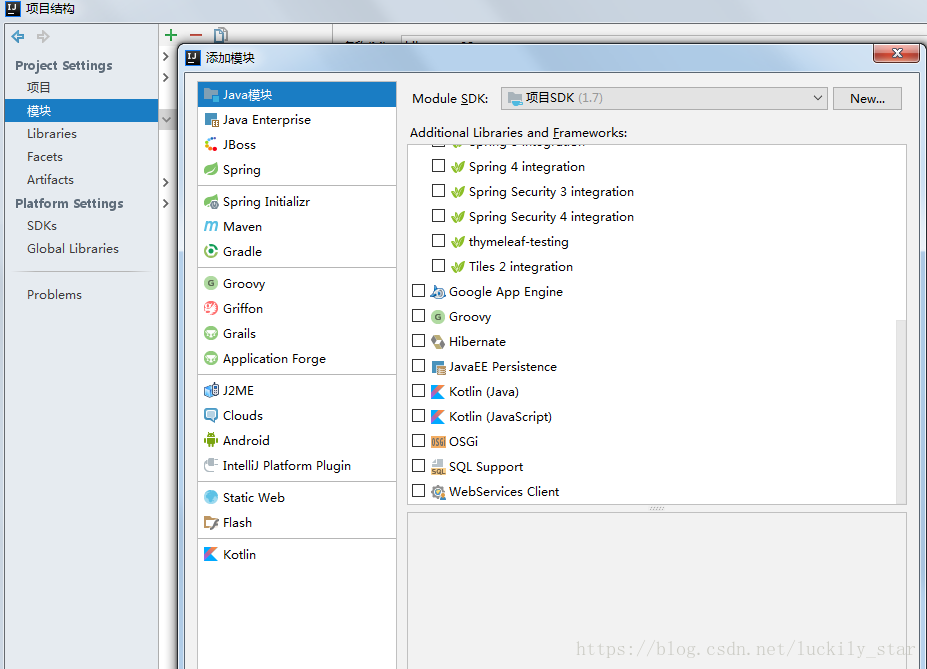This screenshot has width=927, height=669.
Task: Click the OSGi framework icon
Action: coord(437,441)
